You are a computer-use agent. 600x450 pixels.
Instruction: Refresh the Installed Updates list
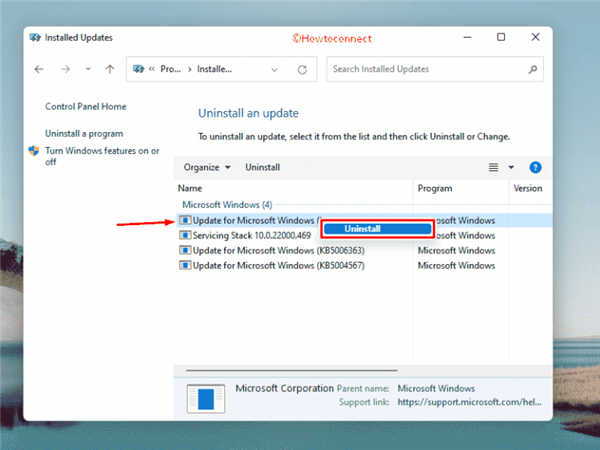click(302, 70)
